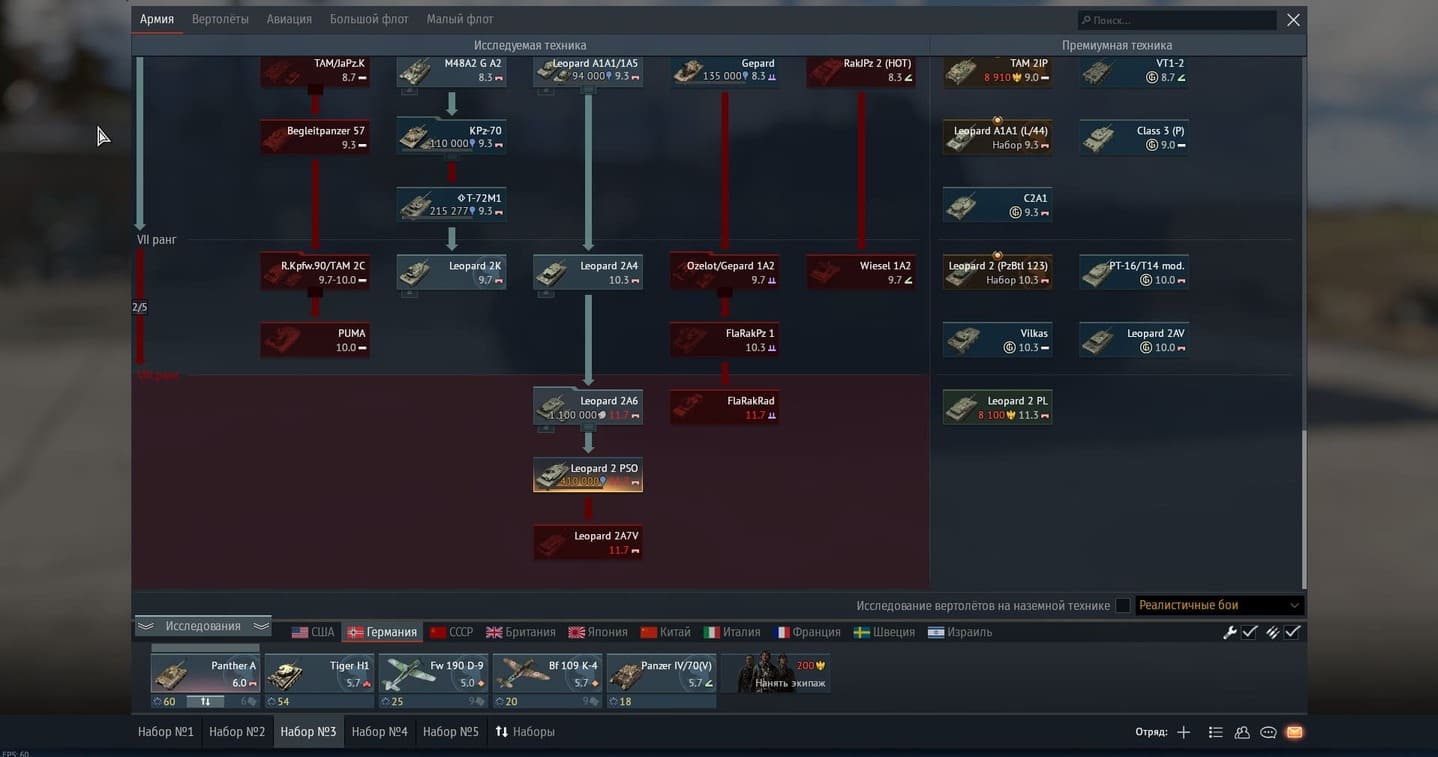Select the Leopard 2K tank
1438x757 pixels.
[451, 273]
